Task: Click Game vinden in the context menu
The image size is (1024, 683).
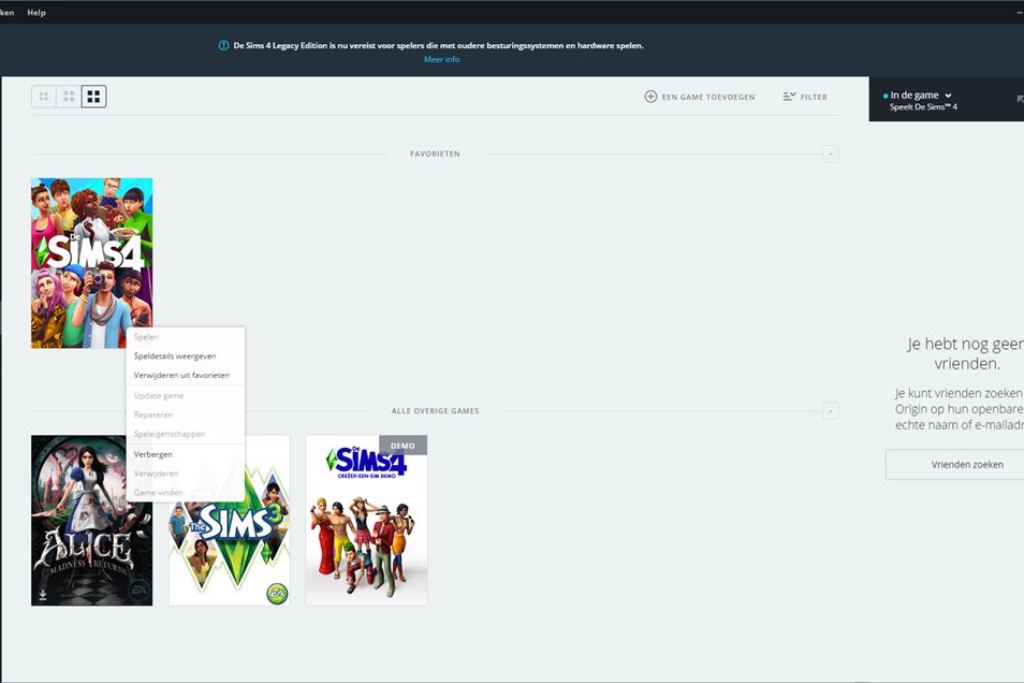Action: [158, 492]
